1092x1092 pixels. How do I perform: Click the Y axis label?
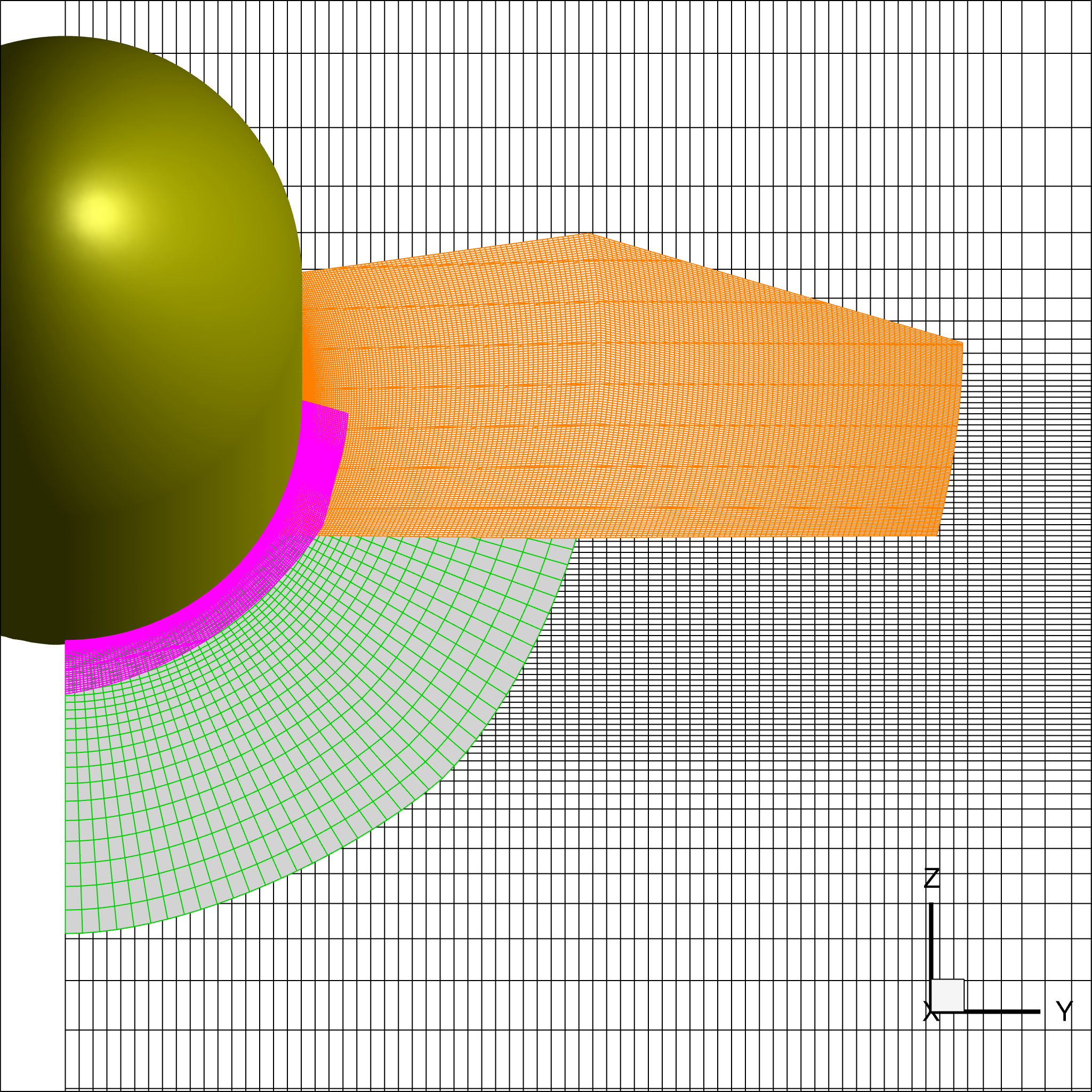[1064, 1011]
